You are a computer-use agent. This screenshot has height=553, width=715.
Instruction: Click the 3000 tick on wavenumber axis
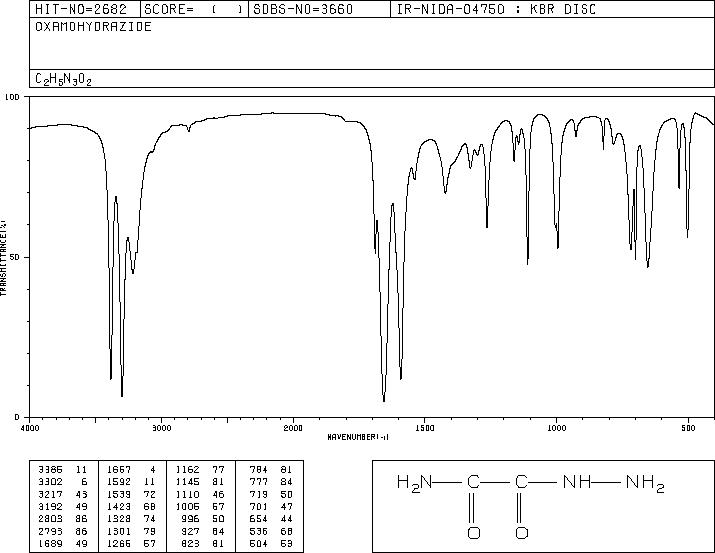coord(161,428)
